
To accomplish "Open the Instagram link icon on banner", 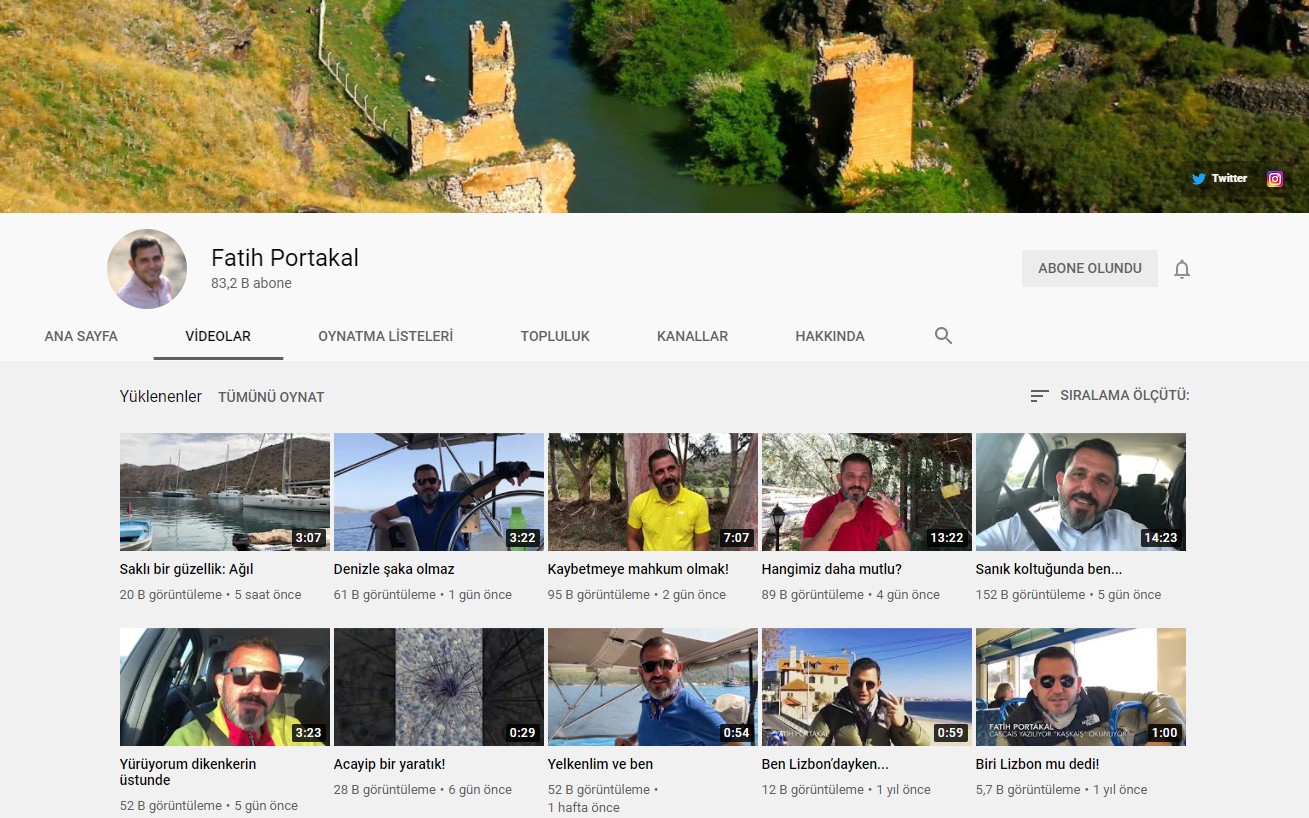I will (x=1275, y=179).
